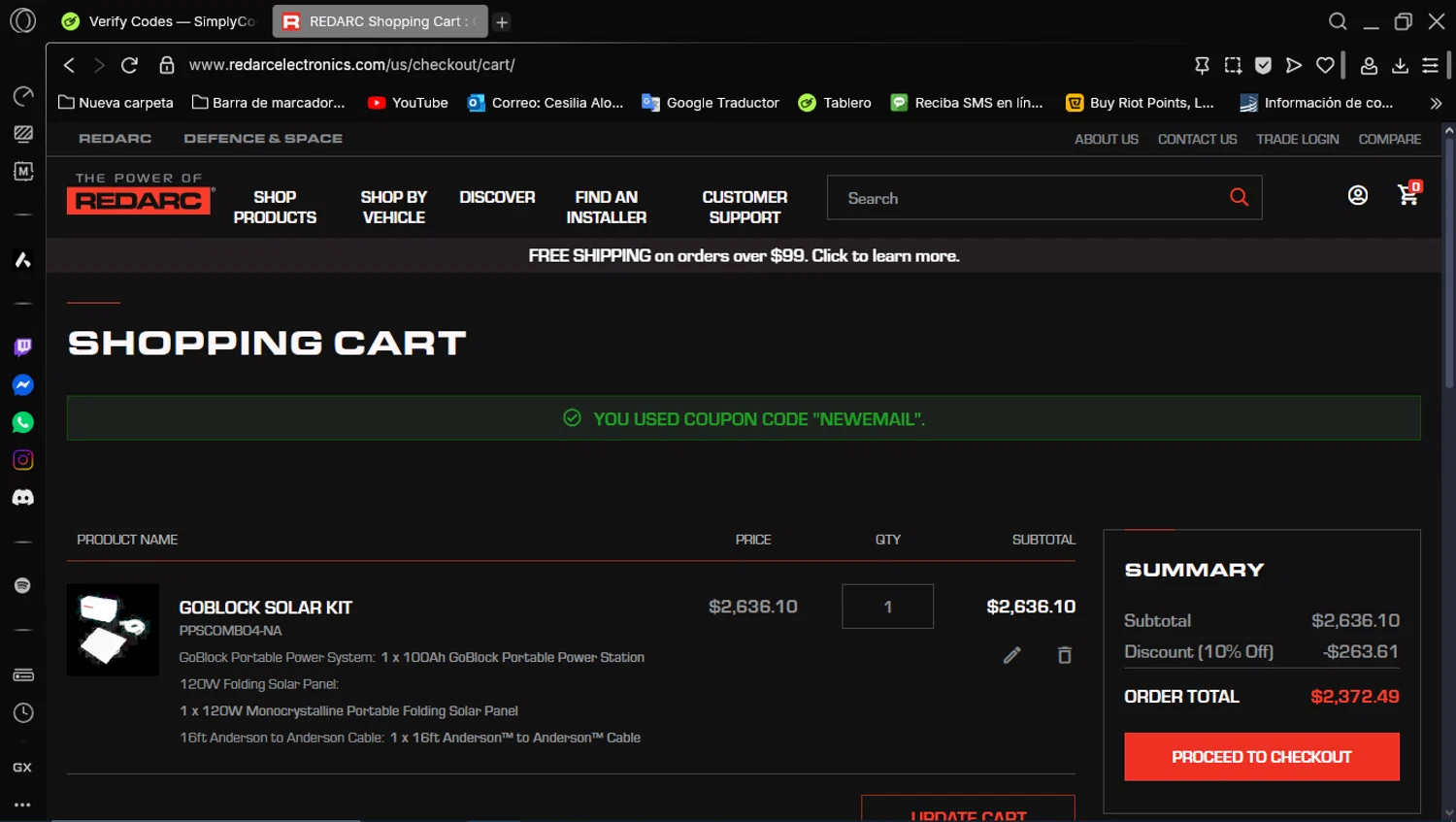1456x822 pixels.
Task: Go to Defence & Space site
Action: pyautogui.click(x=263, y=139)
